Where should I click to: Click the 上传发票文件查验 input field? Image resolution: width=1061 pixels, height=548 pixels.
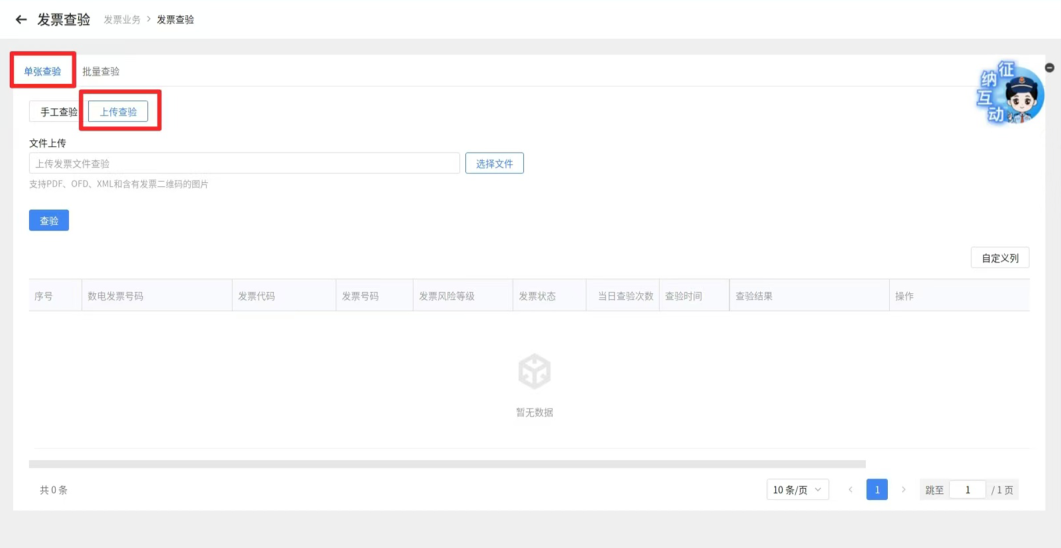click(244, 163)
